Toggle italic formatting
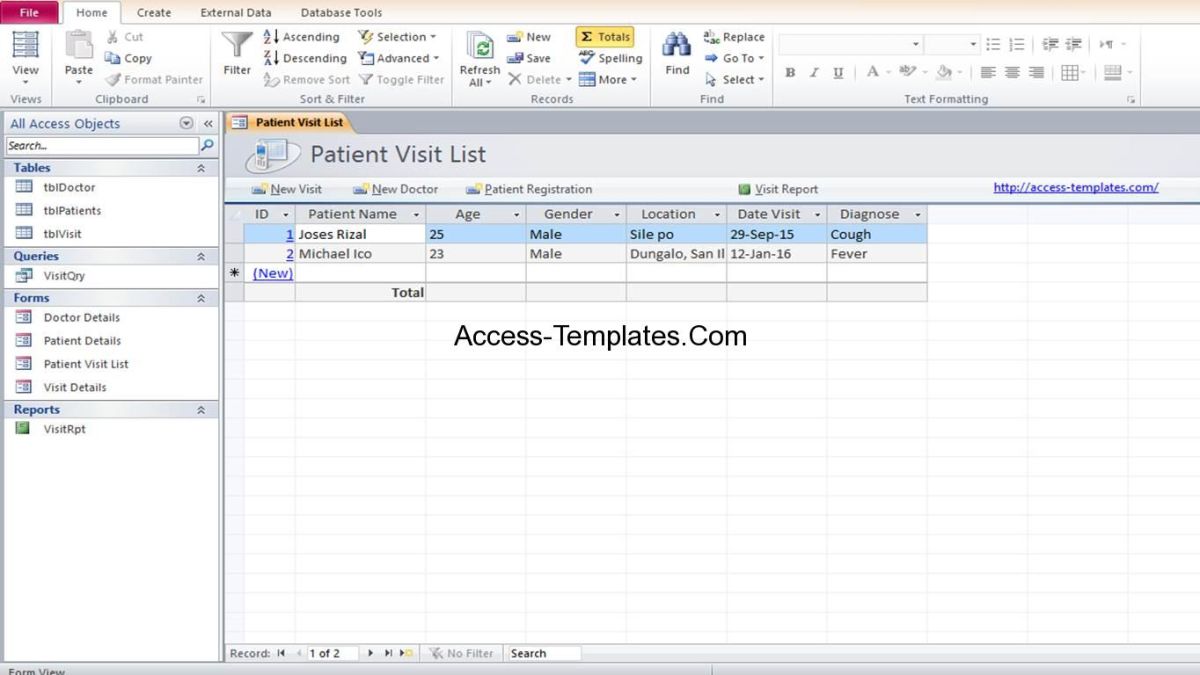Viewport: 1200px width, 675px height. [x=813, y=72]
